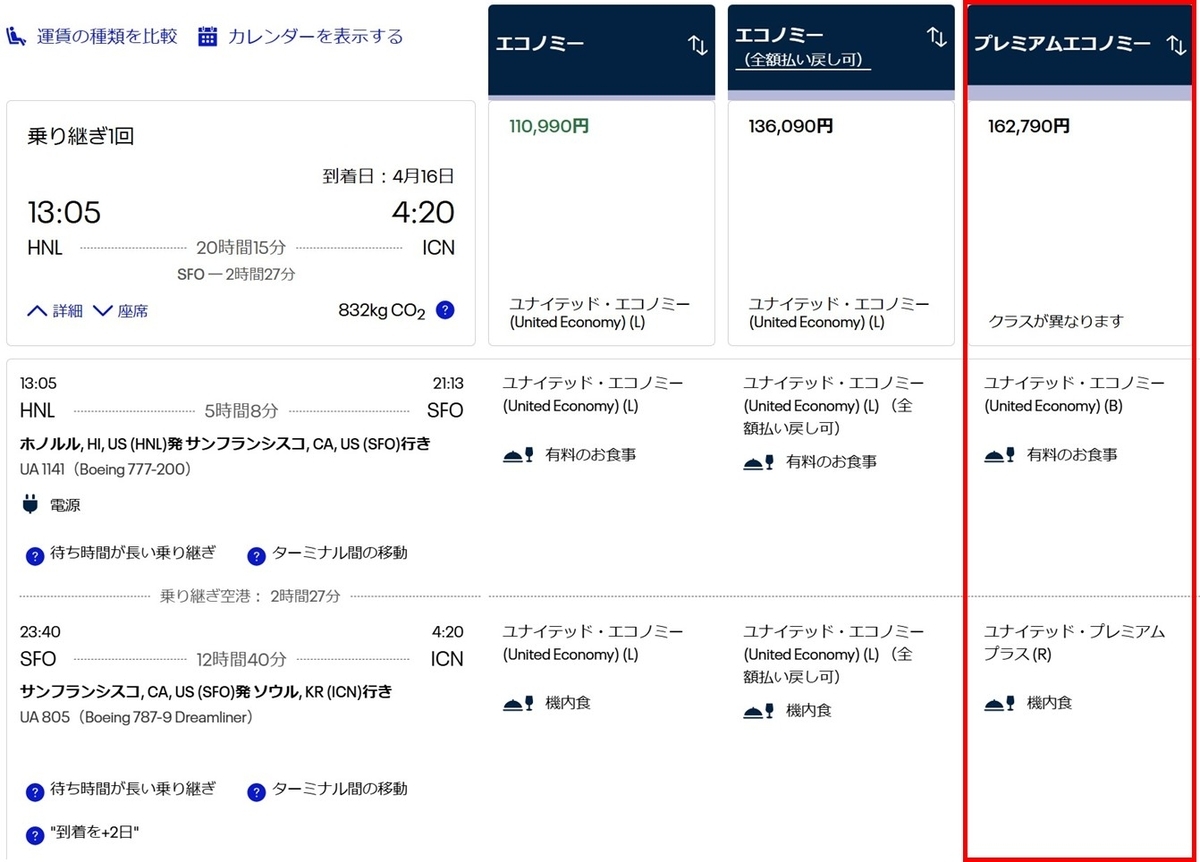1200x862 pixels.
Task: Click the 5時間8分 flight duration text
Action: pos(241,411)
